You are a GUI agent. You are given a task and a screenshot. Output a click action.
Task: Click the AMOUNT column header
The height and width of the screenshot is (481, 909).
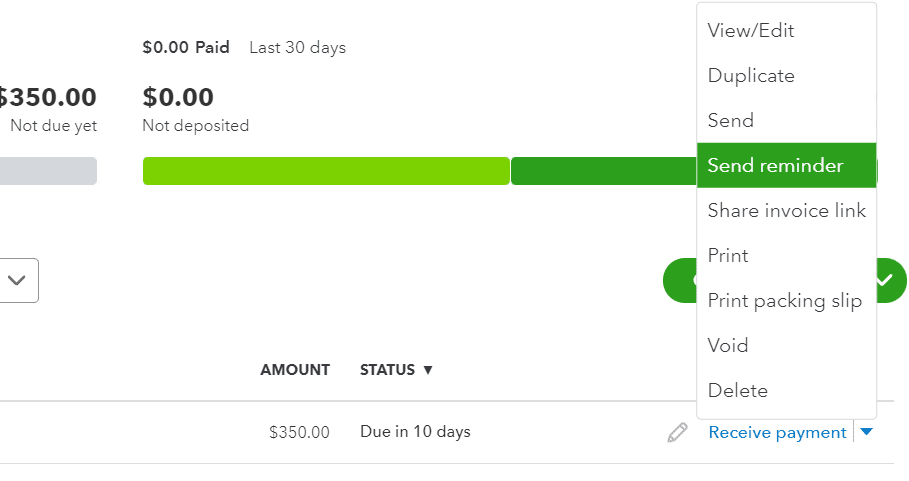tap(294, 370)
